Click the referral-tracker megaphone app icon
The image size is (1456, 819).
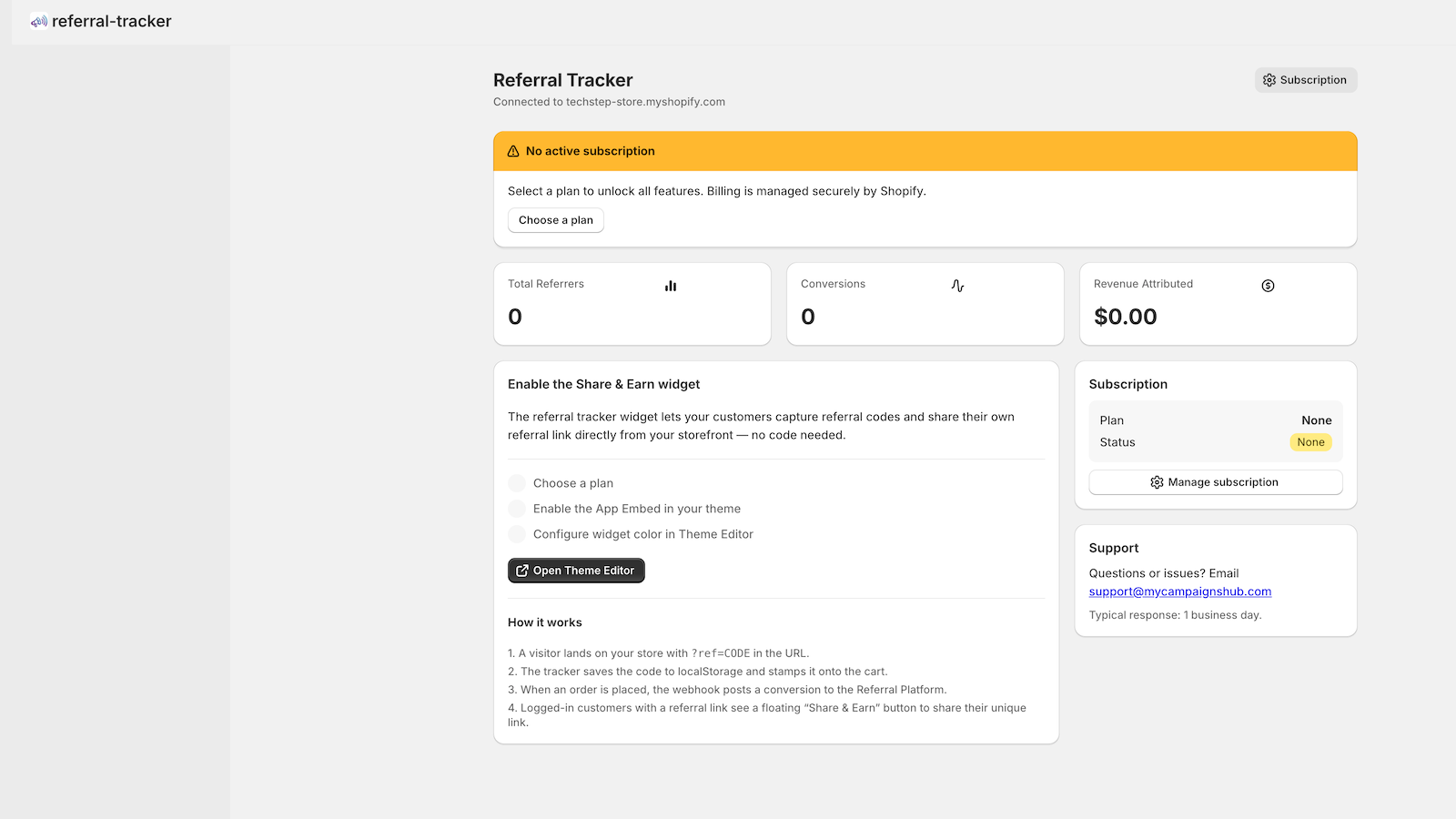pos(38,21)
